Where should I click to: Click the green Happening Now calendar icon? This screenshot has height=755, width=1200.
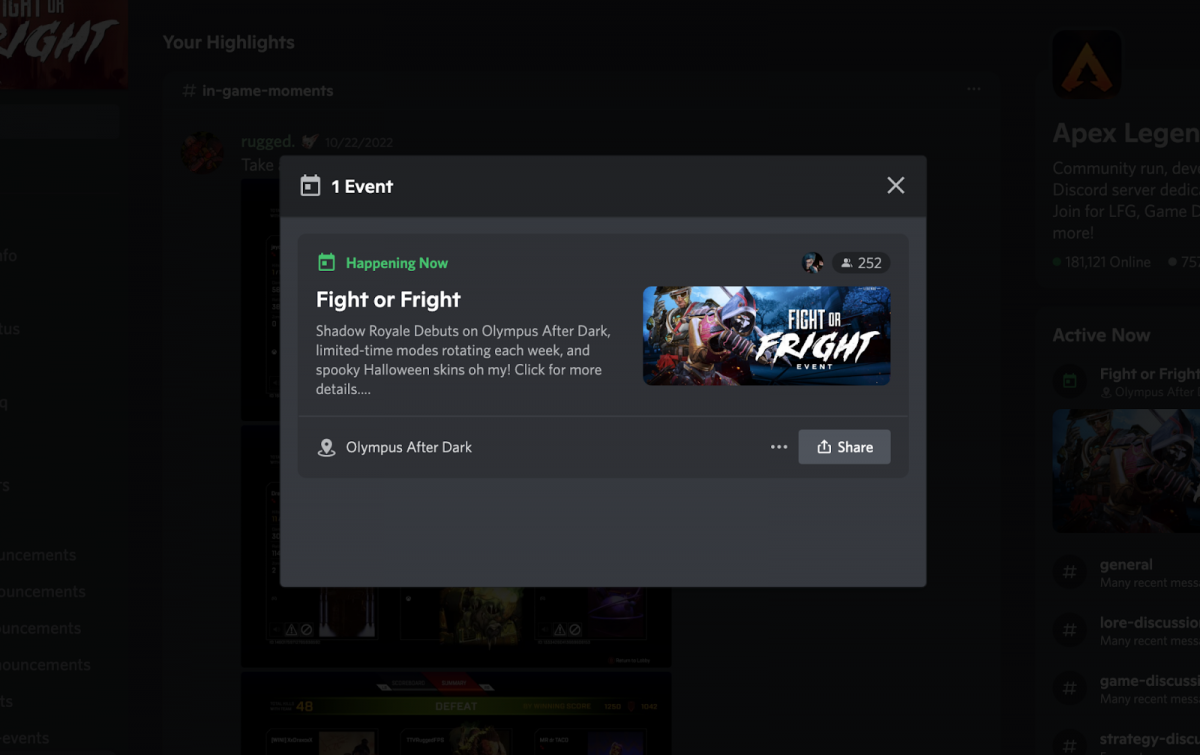326,263
